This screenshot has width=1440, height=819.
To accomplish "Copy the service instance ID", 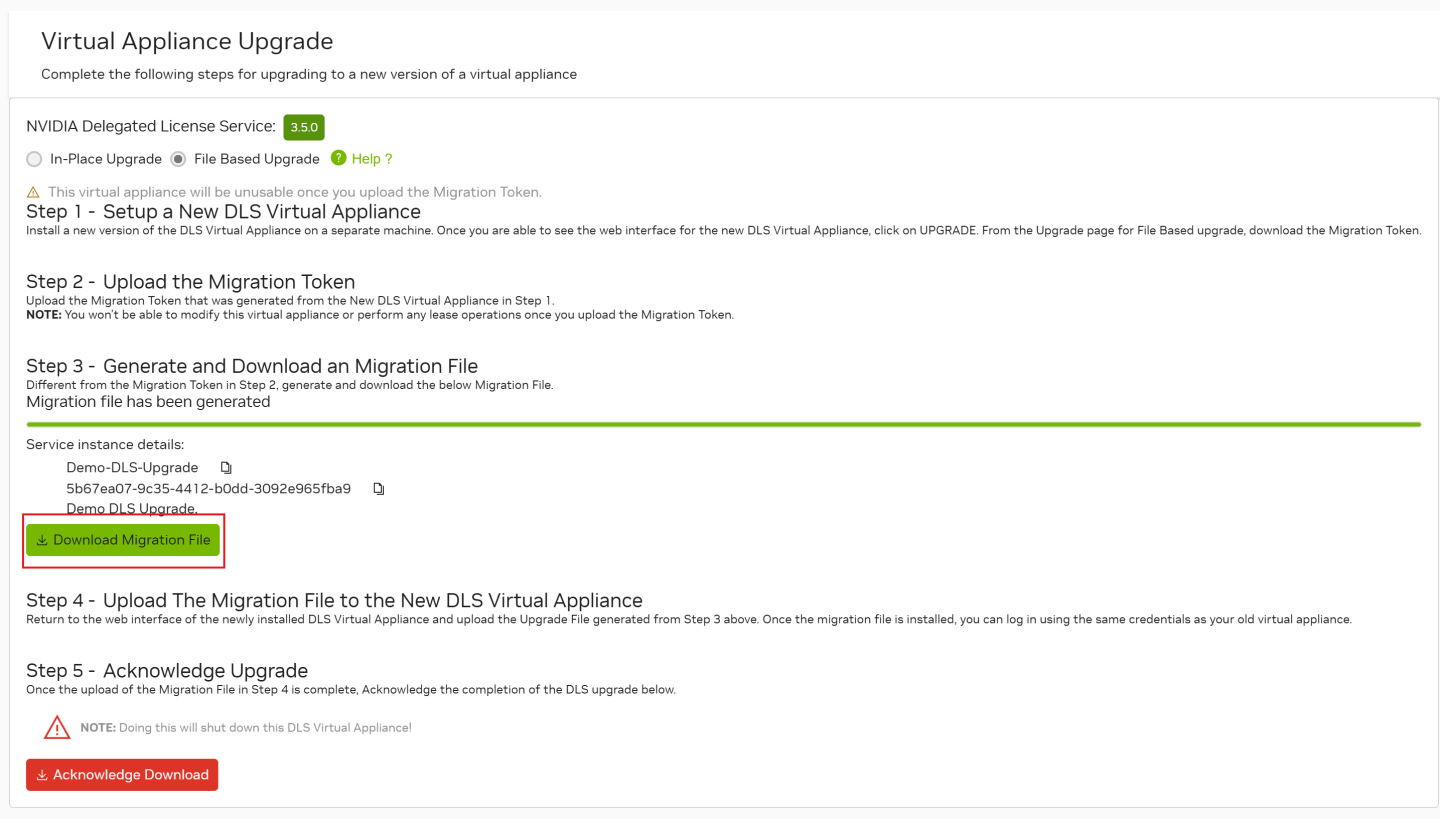I will point(379,489).
